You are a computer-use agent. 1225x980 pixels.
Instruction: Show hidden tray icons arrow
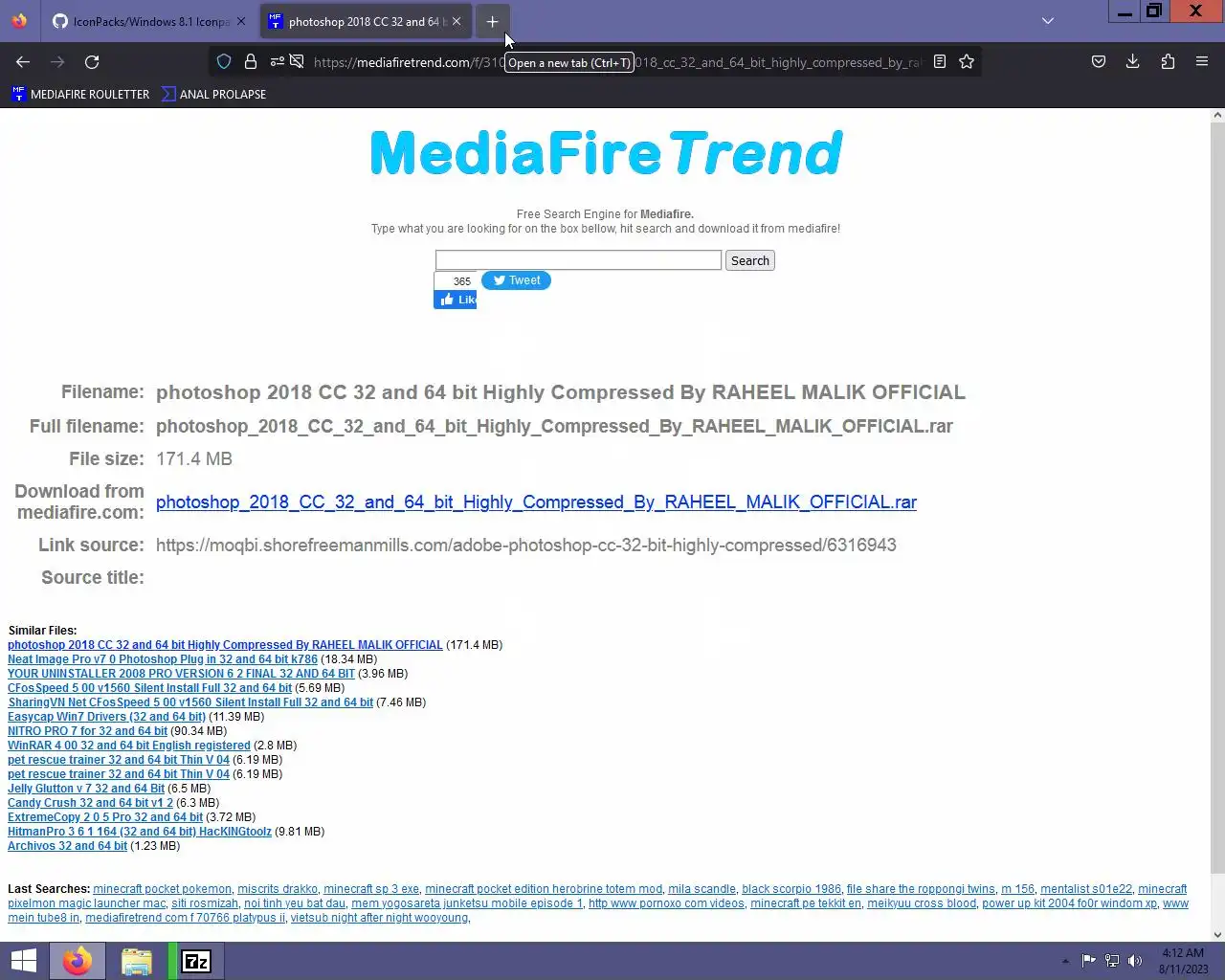pos(1065,961)
